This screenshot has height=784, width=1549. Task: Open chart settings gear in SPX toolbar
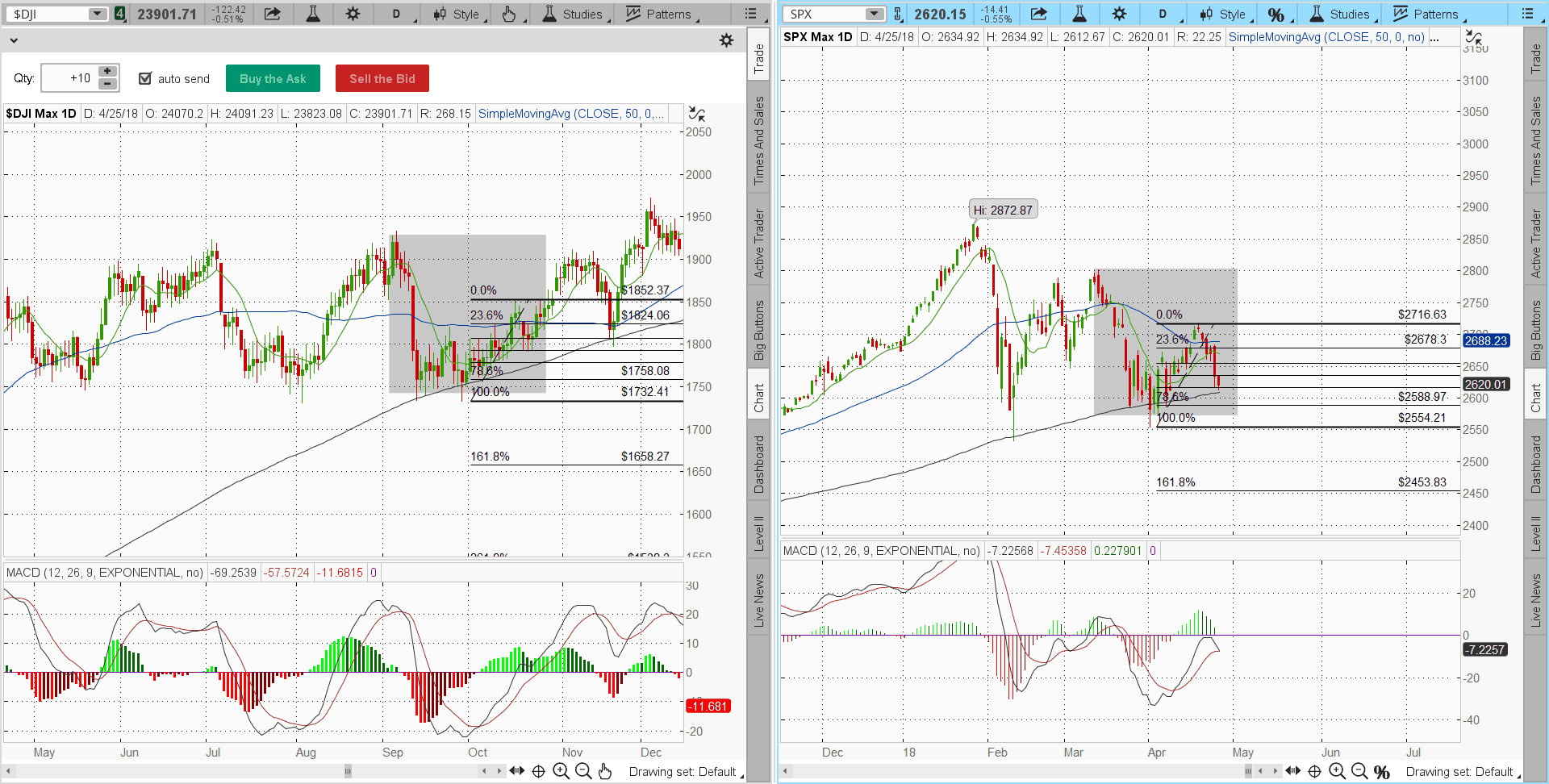click(x=1119, y=14)
